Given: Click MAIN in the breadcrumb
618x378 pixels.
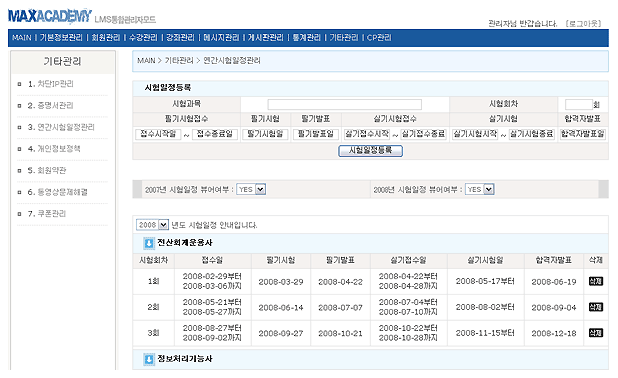Looking at the screenshot, I should (146, 61).
